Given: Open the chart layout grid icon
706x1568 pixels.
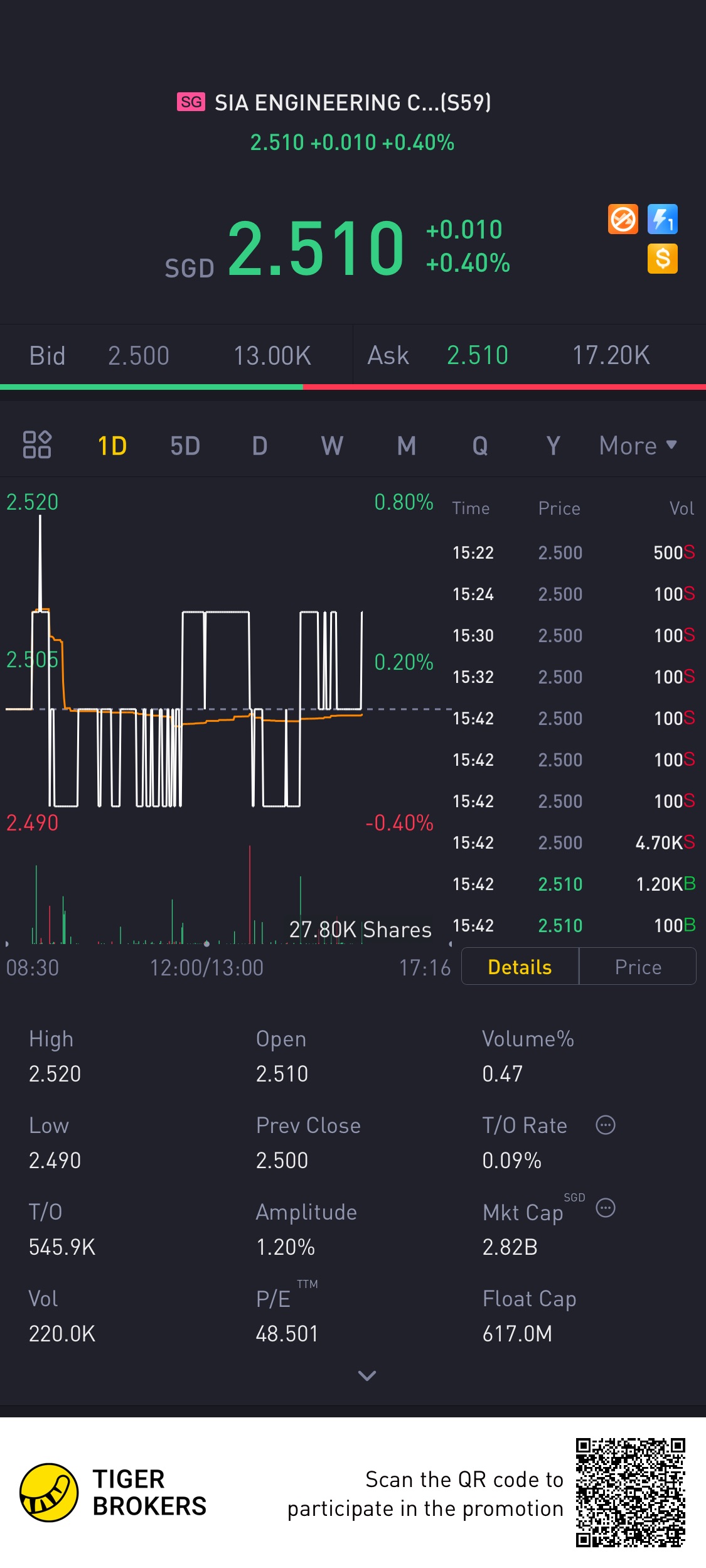Looking at the screenshot, I should [x=37, y=445].
